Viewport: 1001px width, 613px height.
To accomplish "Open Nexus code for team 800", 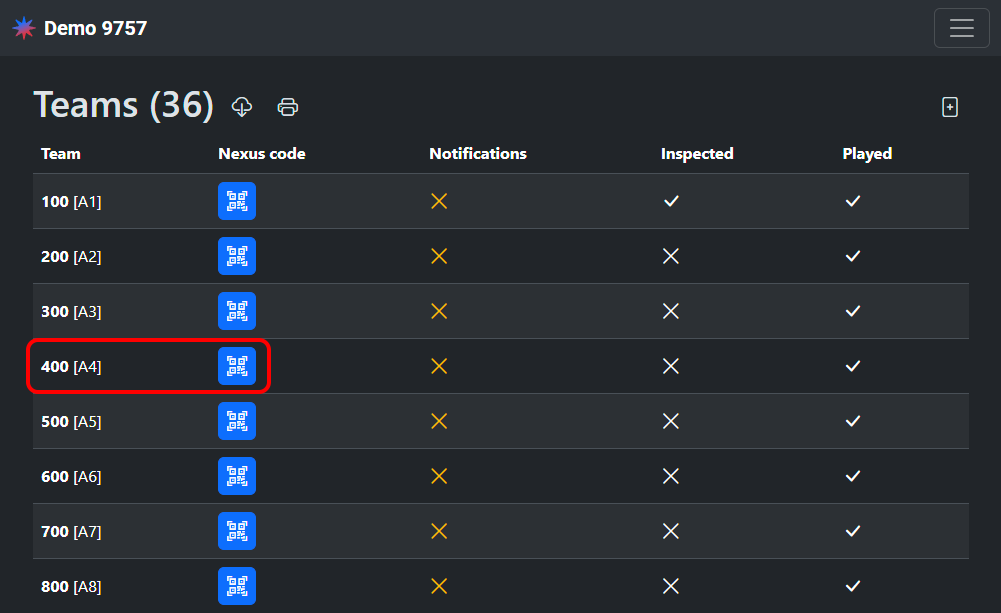I will point(237,586).
